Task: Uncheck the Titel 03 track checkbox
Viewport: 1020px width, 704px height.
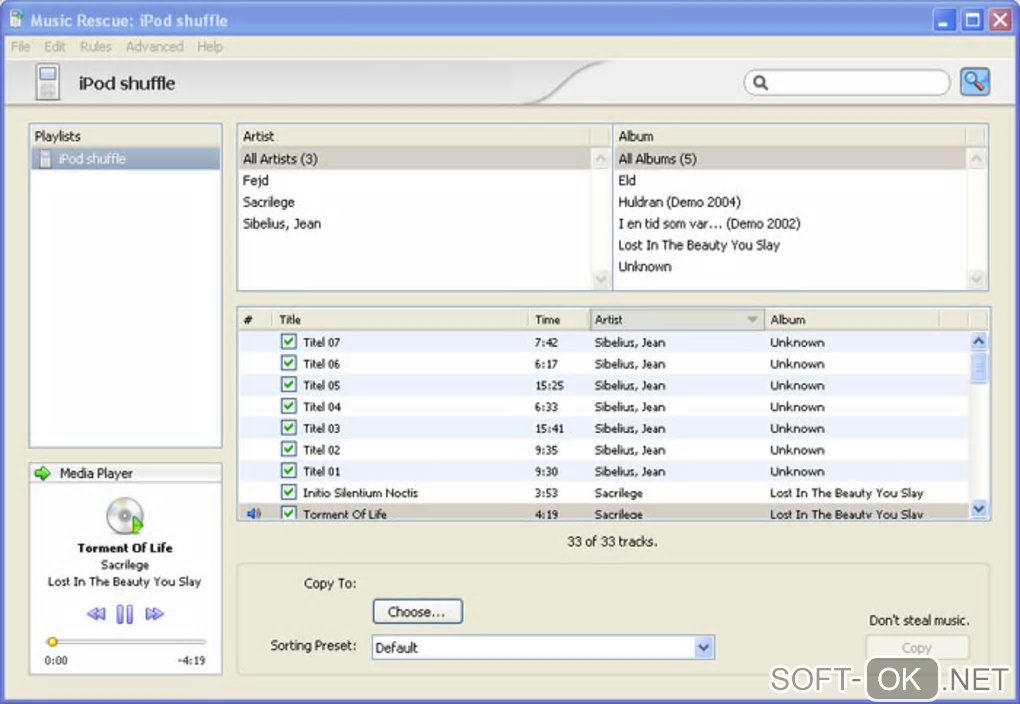Action: [x=289, y=428]
